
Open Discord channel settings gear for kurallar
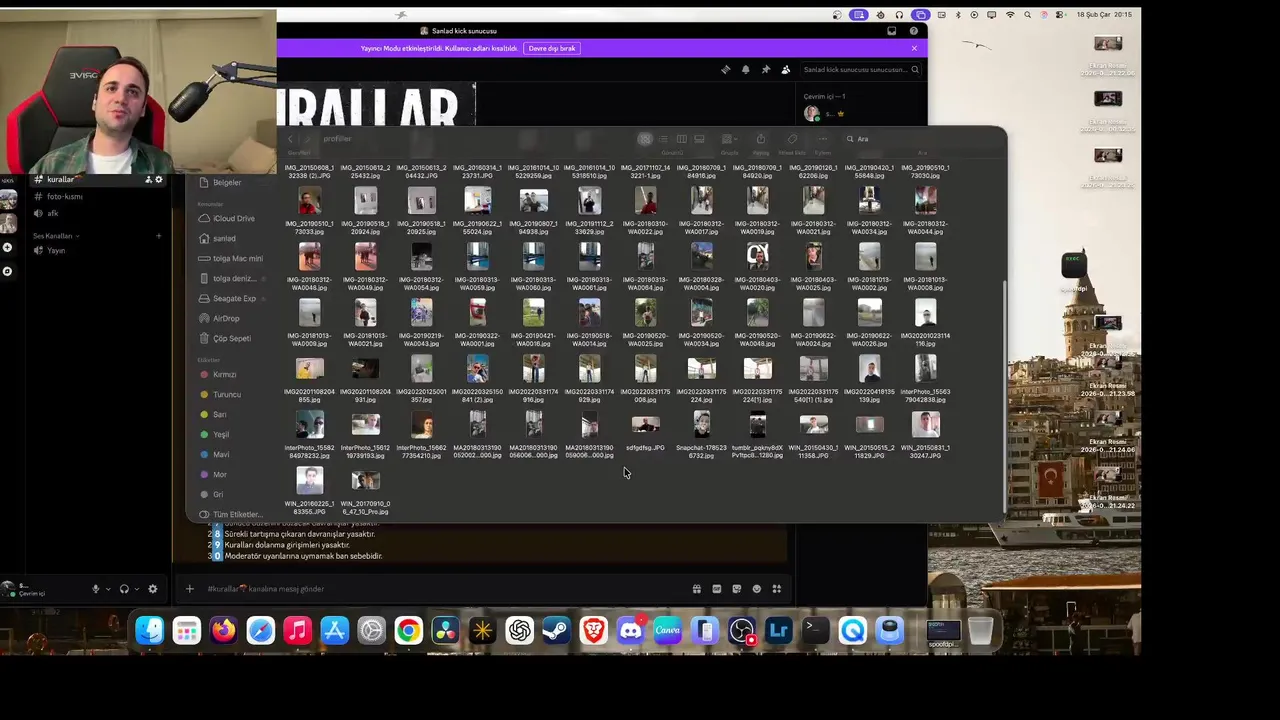(x=158, y=180)
